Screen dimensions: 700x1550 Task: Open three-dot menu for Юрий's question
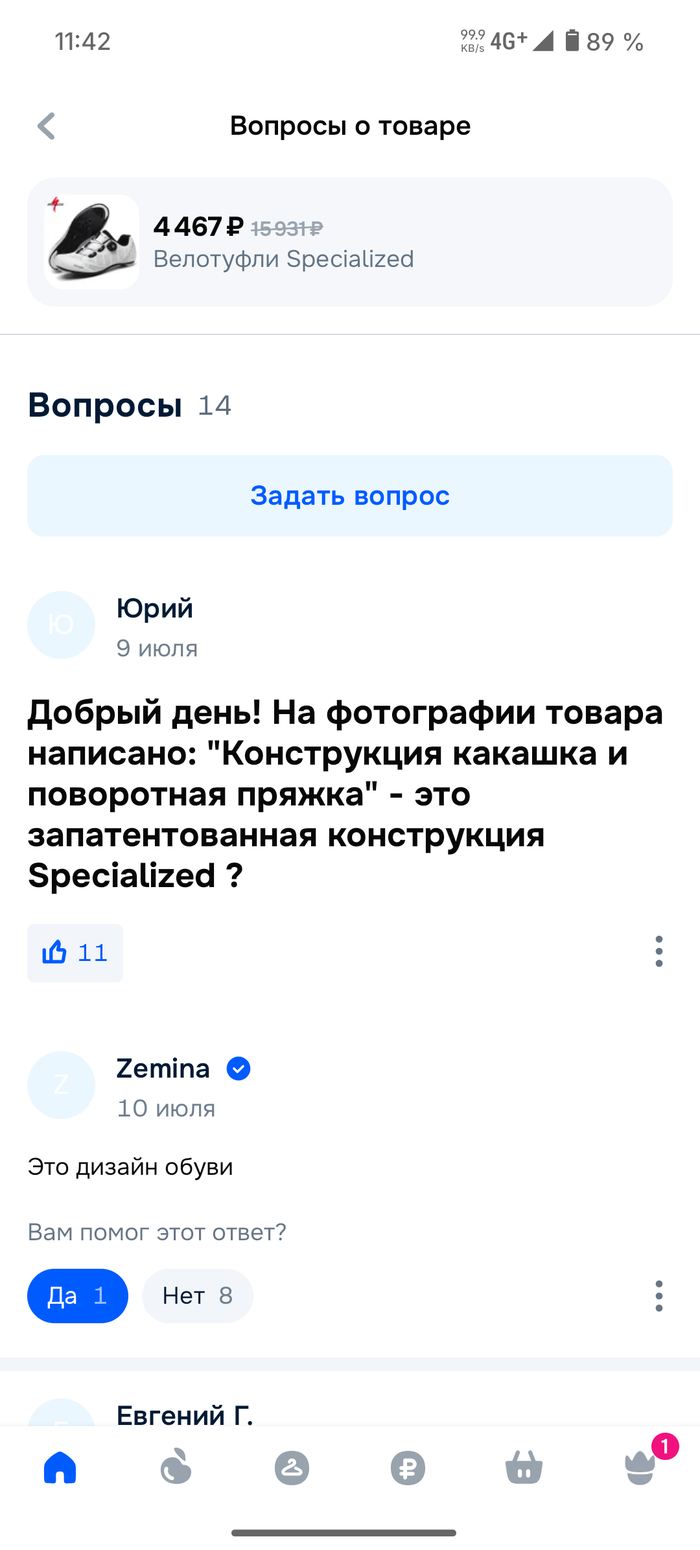(x=658, y=951)
